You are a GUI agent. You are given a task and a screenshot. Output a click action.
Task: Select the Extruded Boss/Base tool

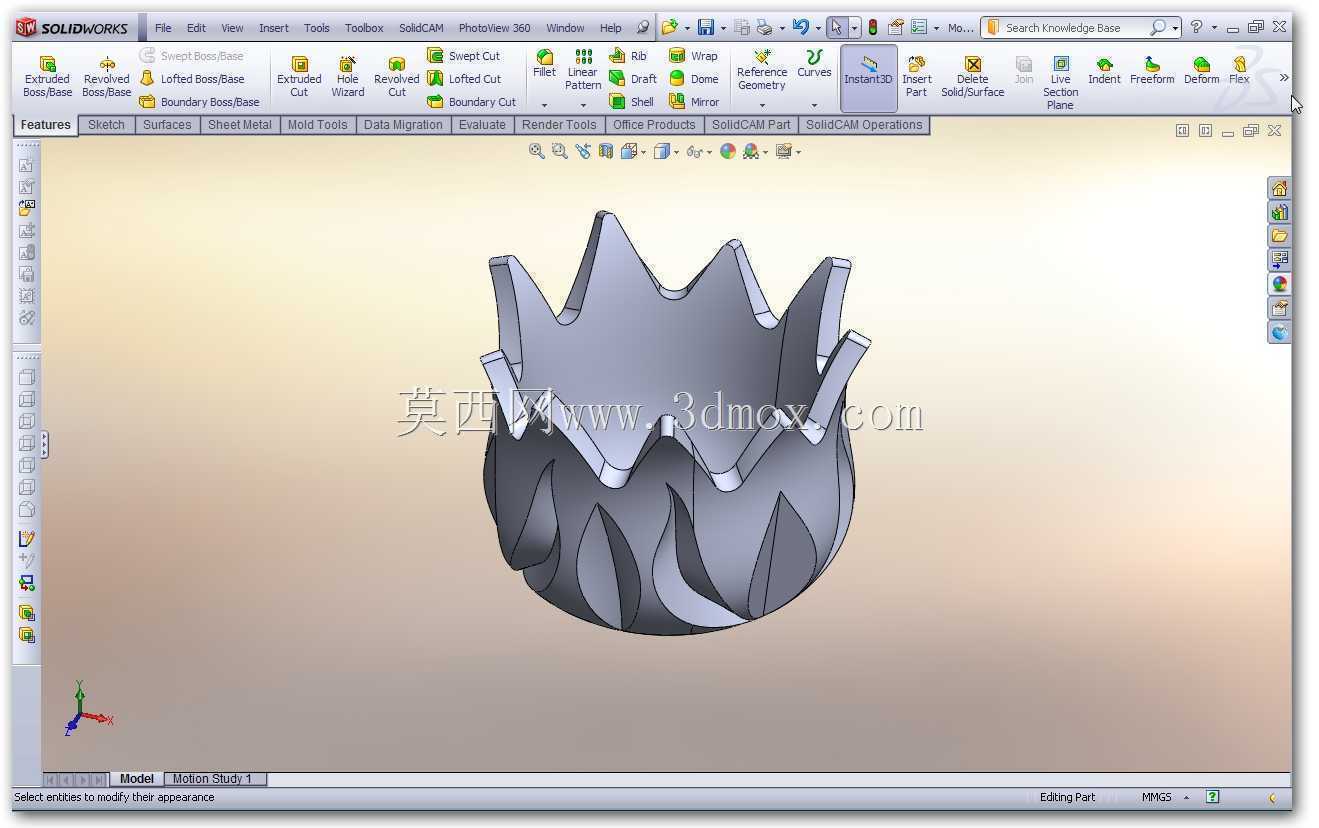tap(47, 77)
